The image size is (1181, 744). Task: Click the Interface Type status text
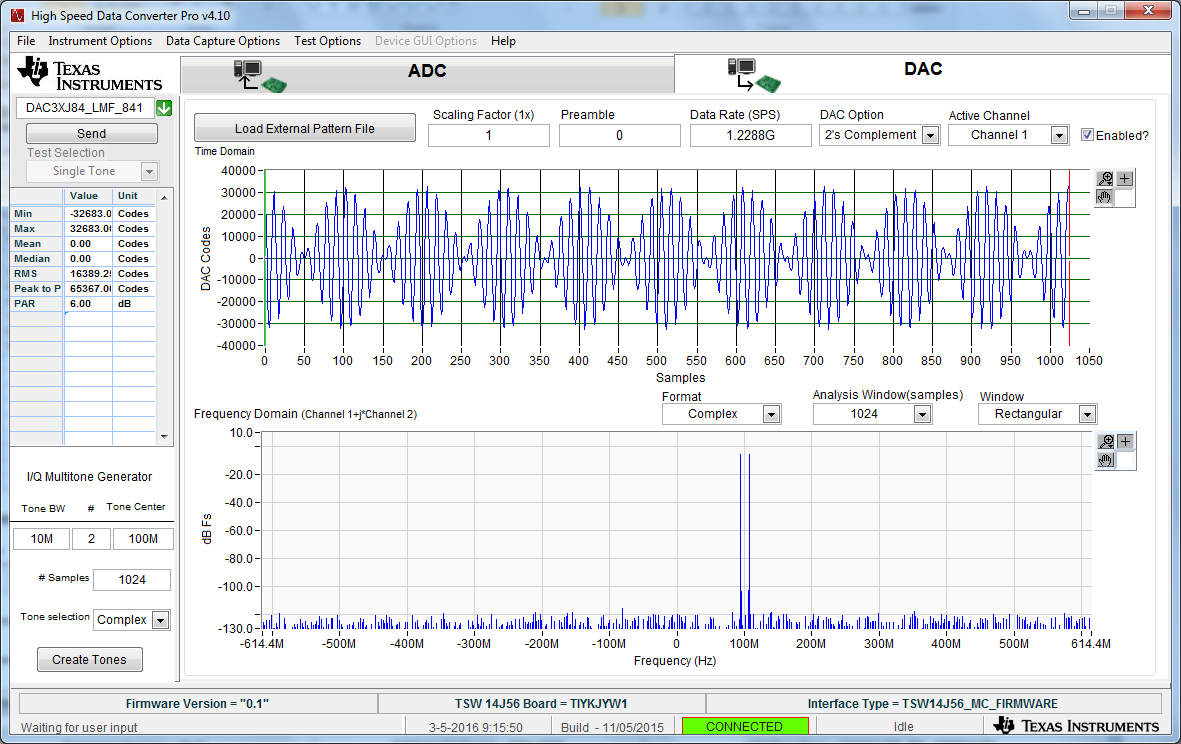pyautogui.click(x=932, y=704)
